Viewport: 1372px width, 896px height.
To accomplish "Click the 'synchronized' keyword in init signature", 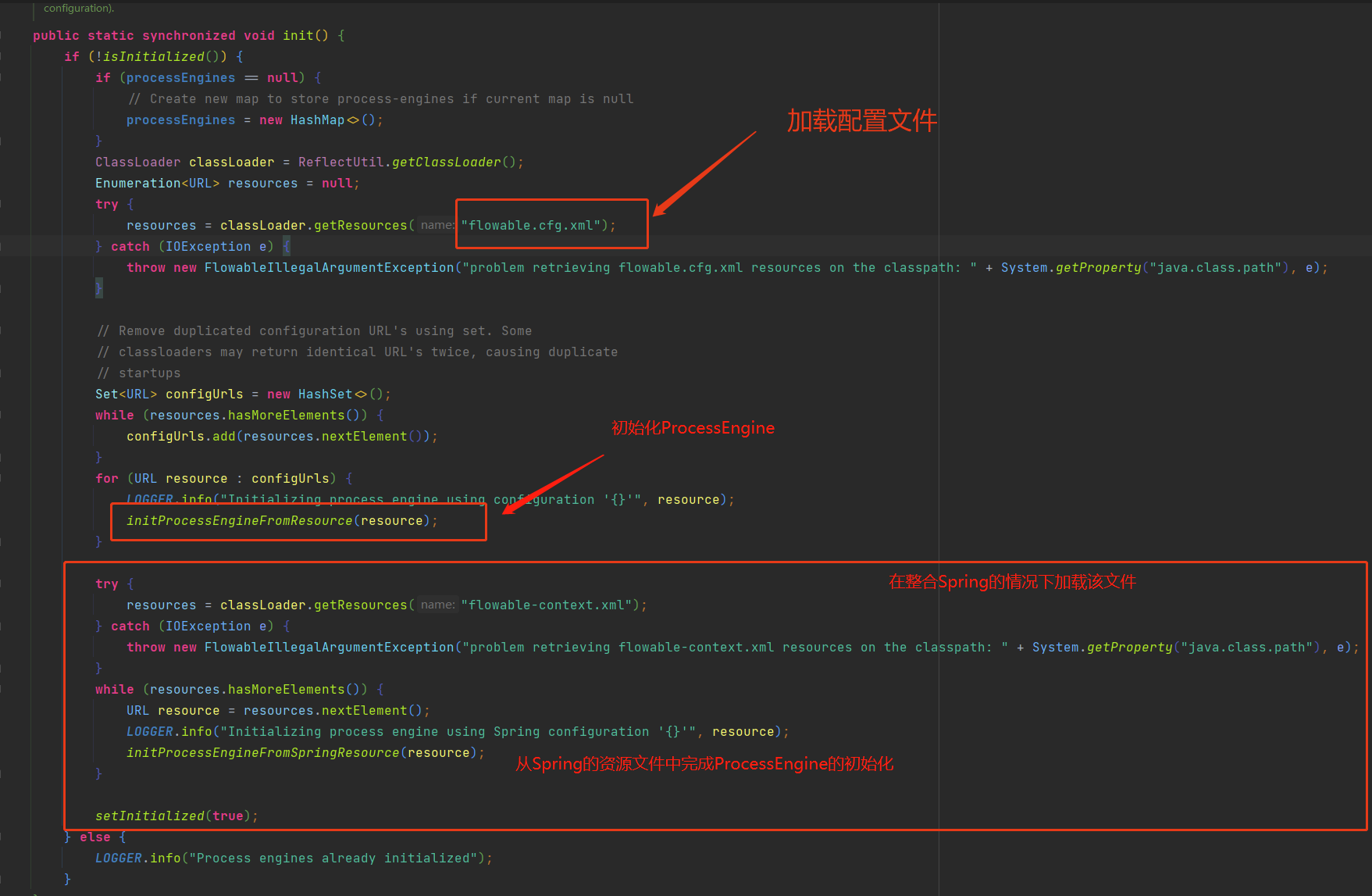I will click(188, 36).
